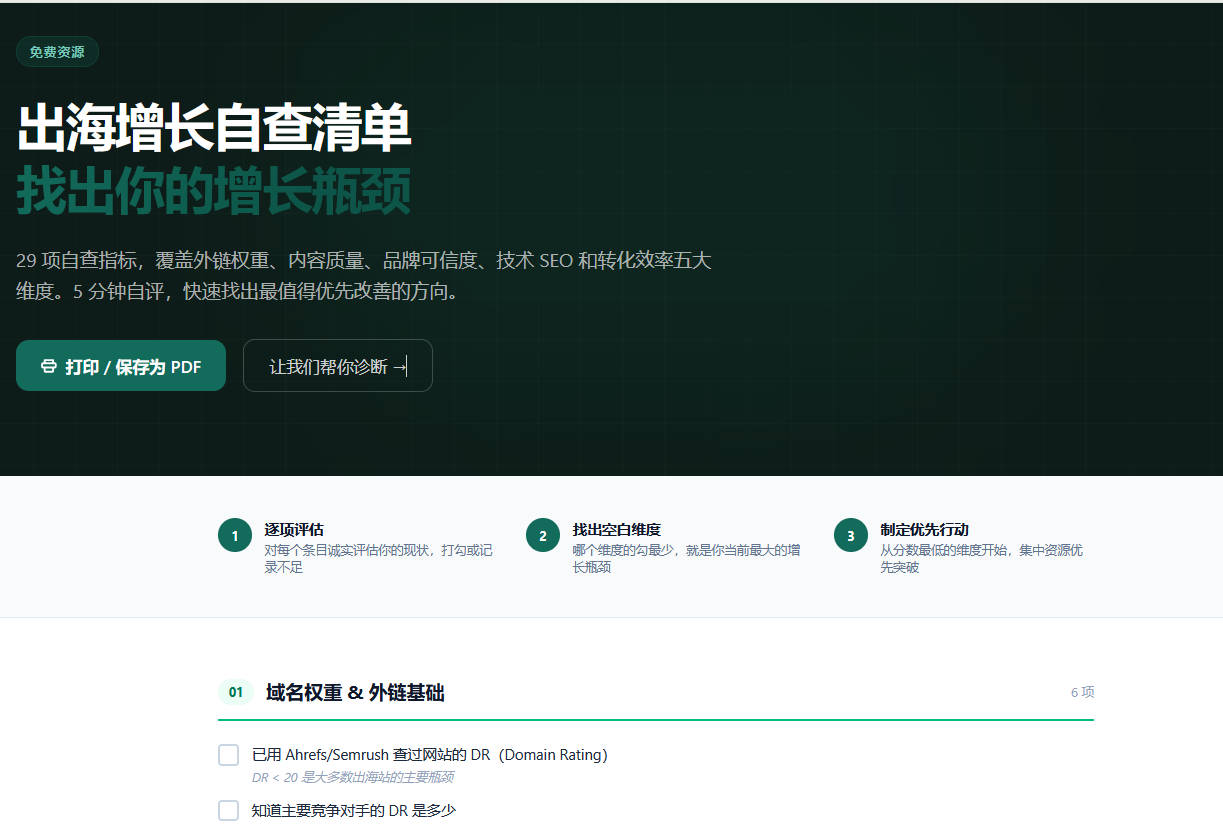
Task: Open the 让我们帮你诊断 link
Action: (338, 366)
